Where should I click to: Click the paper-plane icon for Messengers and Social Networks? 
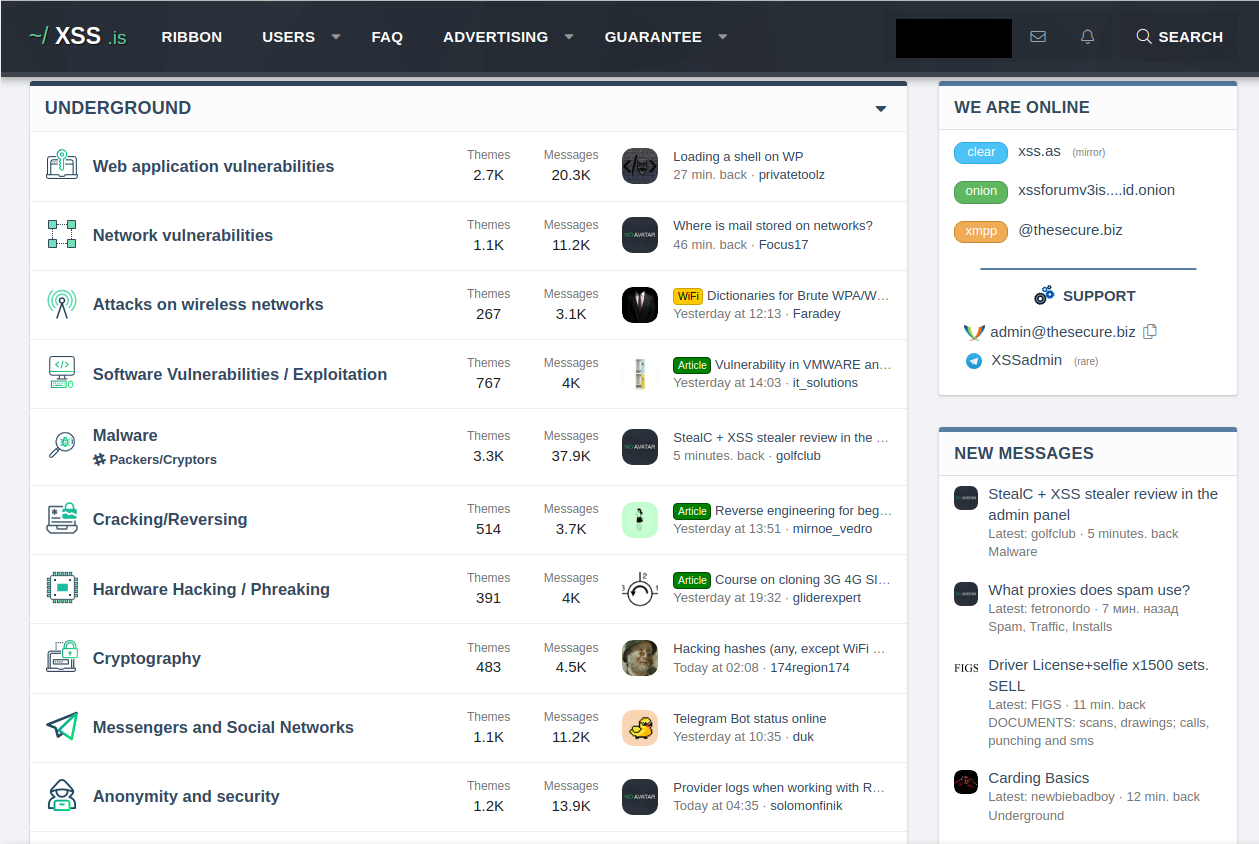pyautogui.click(x=61, y=727)
